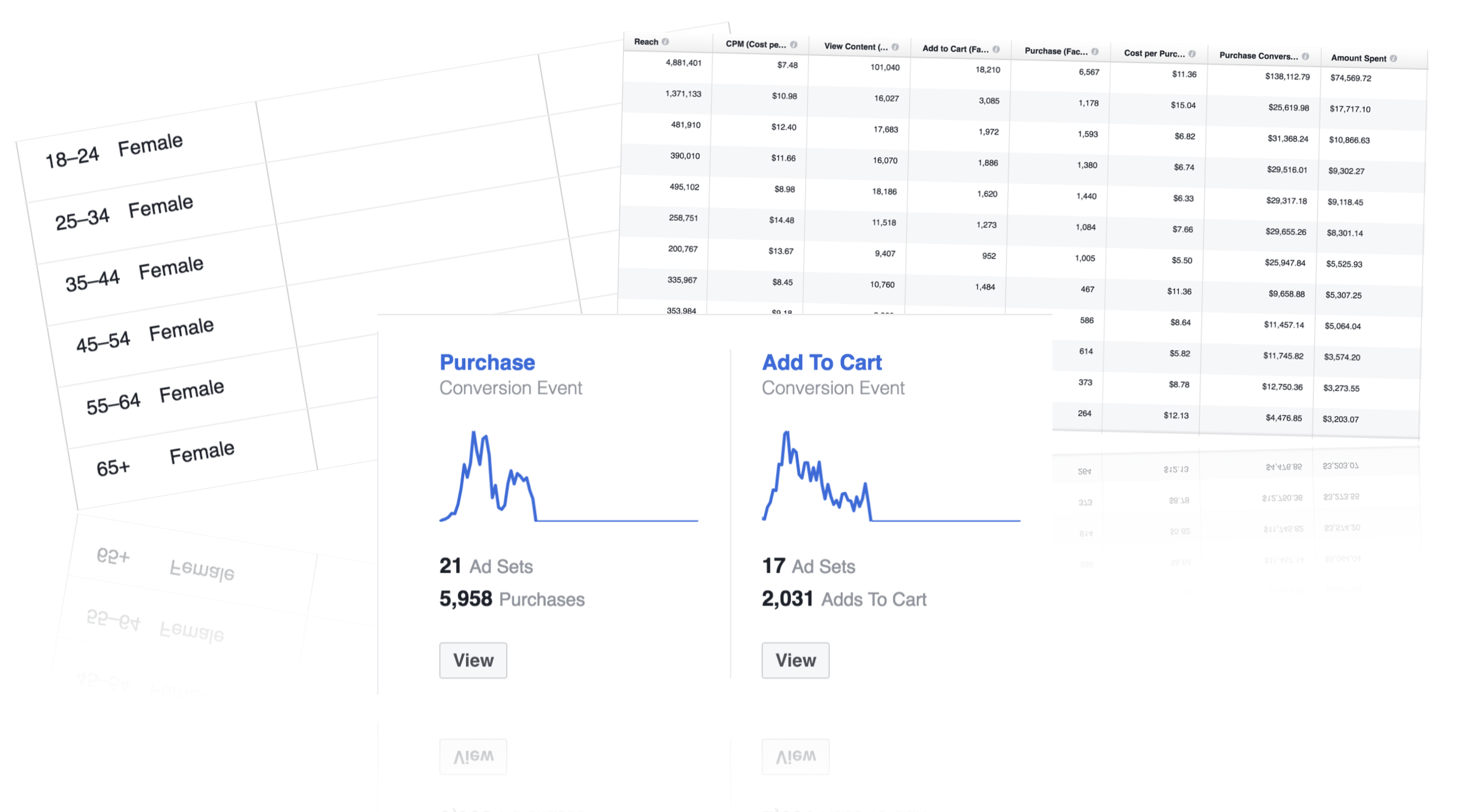Select the 18–24 Female row
This screenshot has width=1474, height=812.
click(114, 151)
